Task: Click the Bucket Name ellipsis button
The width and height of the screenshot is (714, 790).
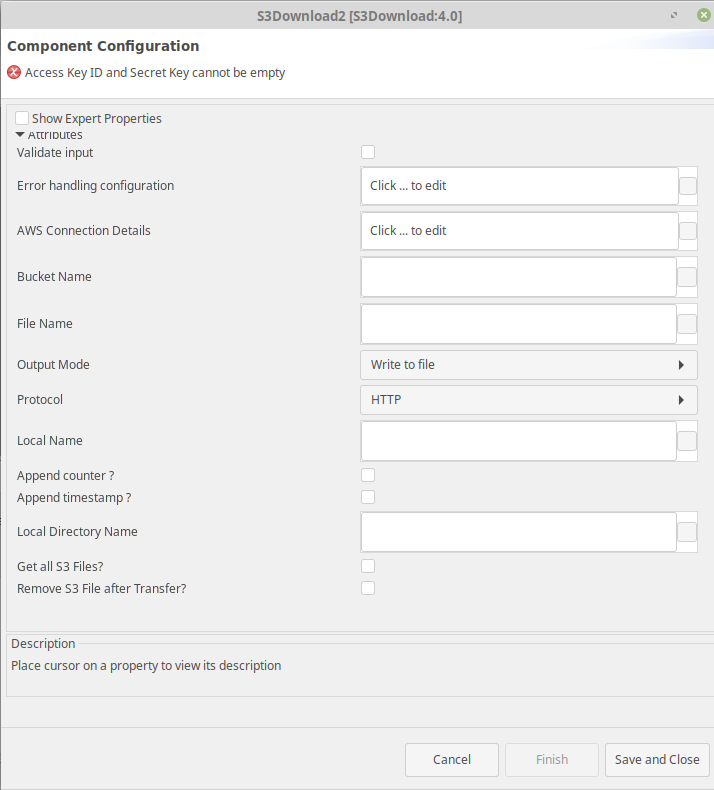Action: 687,277
